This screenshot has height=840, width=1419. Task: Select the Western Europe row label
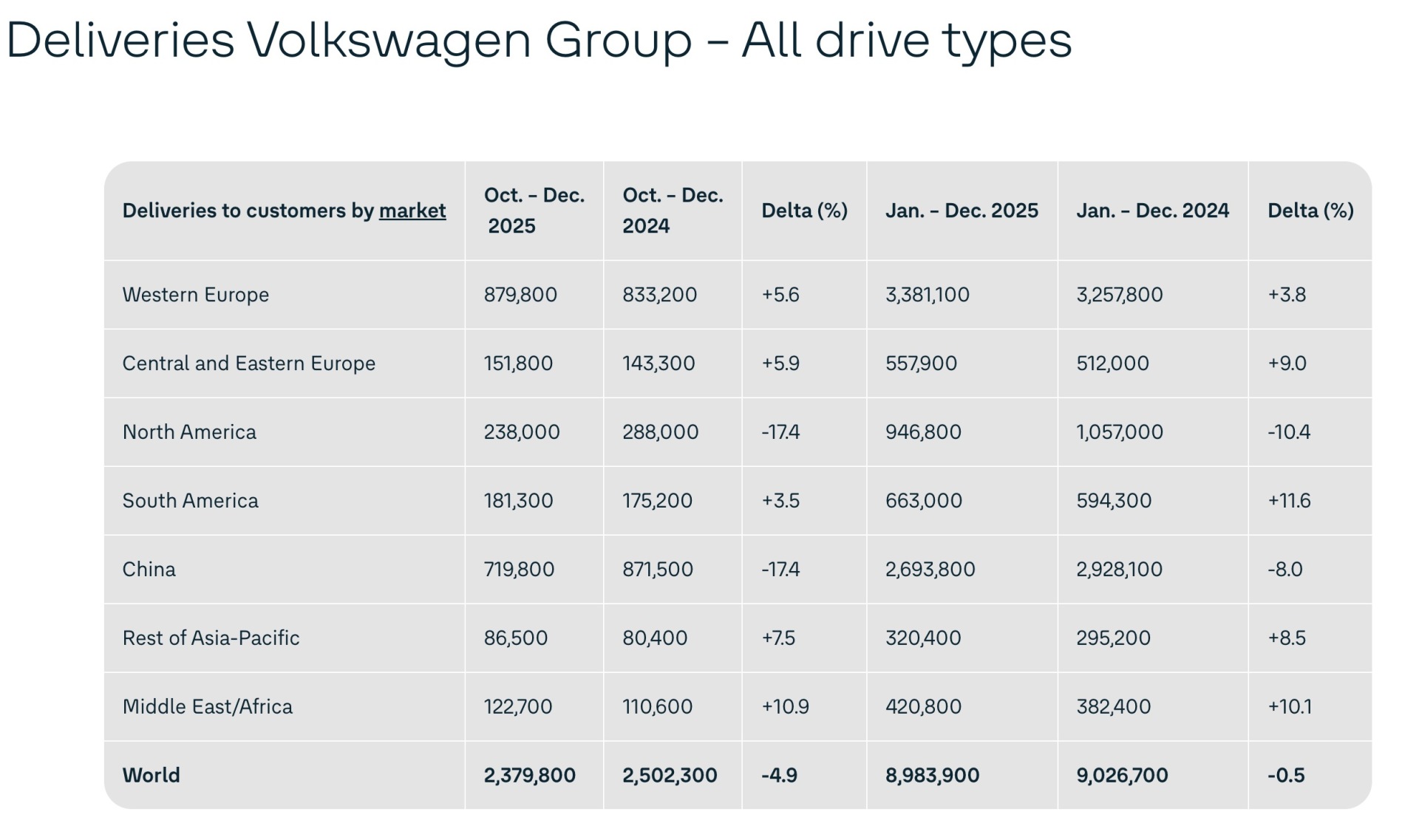(195, 295)
